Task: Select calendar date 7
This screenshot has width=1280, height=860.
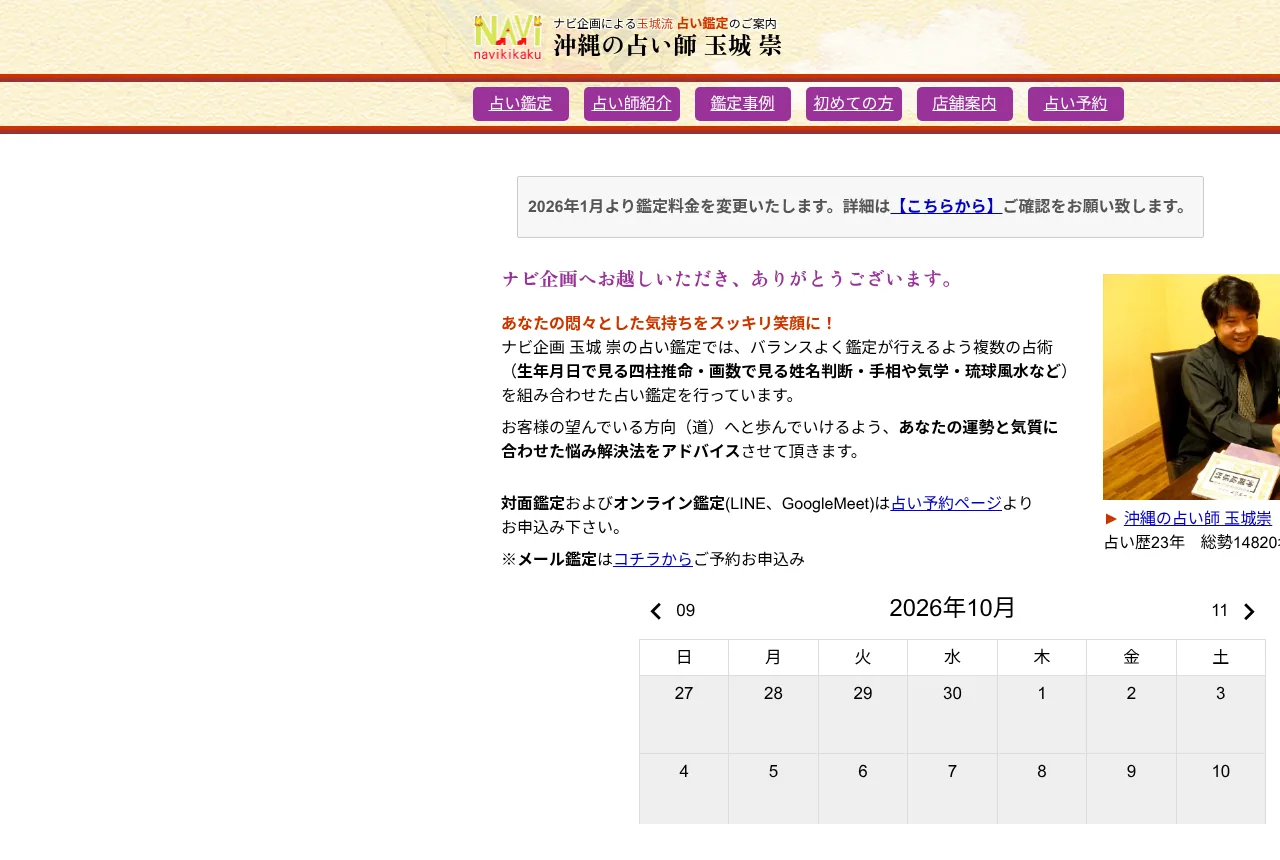Action: 952,789
